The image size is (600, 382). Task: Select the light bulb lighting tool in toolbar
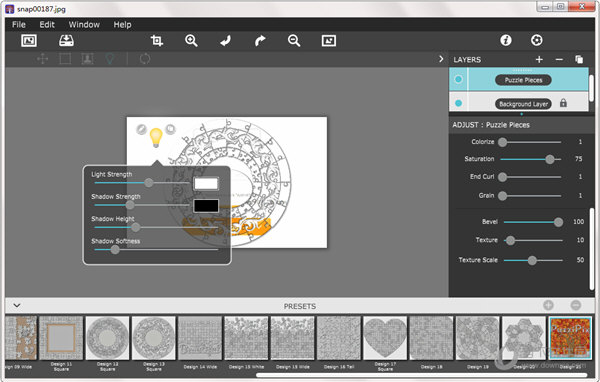[x=110, y=59]
